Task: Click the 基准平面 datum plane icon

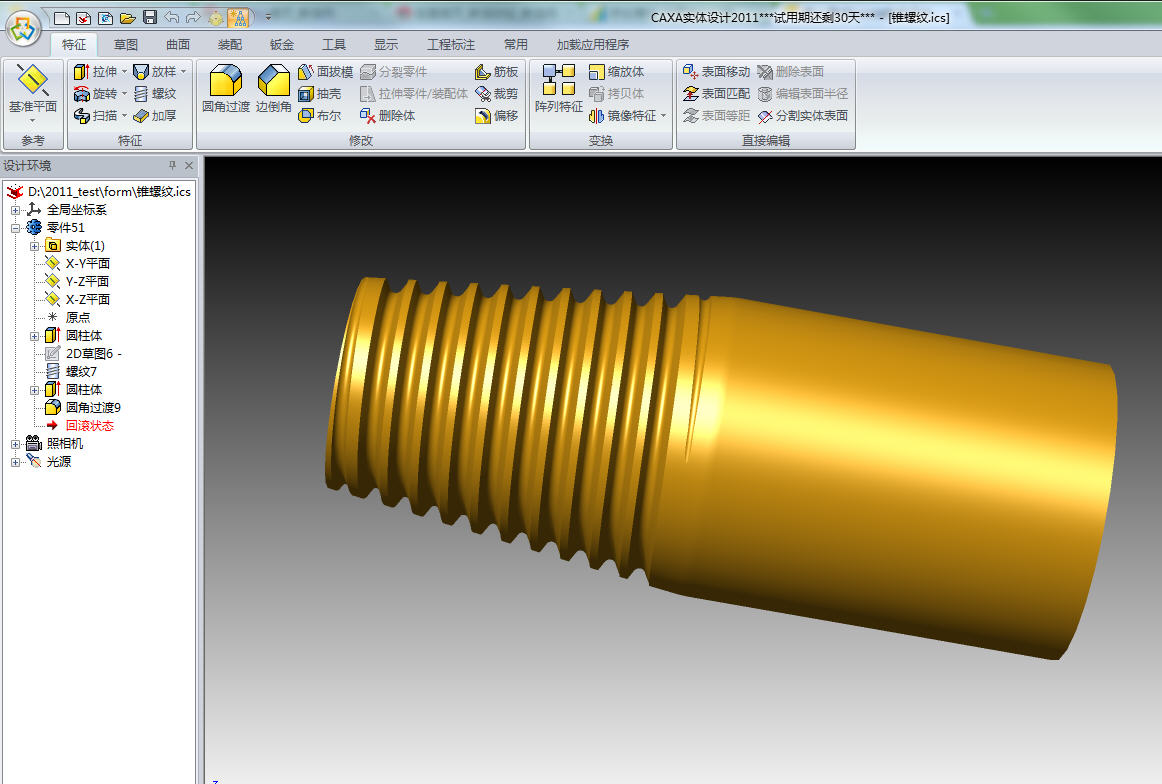Action: pos(33,81)
